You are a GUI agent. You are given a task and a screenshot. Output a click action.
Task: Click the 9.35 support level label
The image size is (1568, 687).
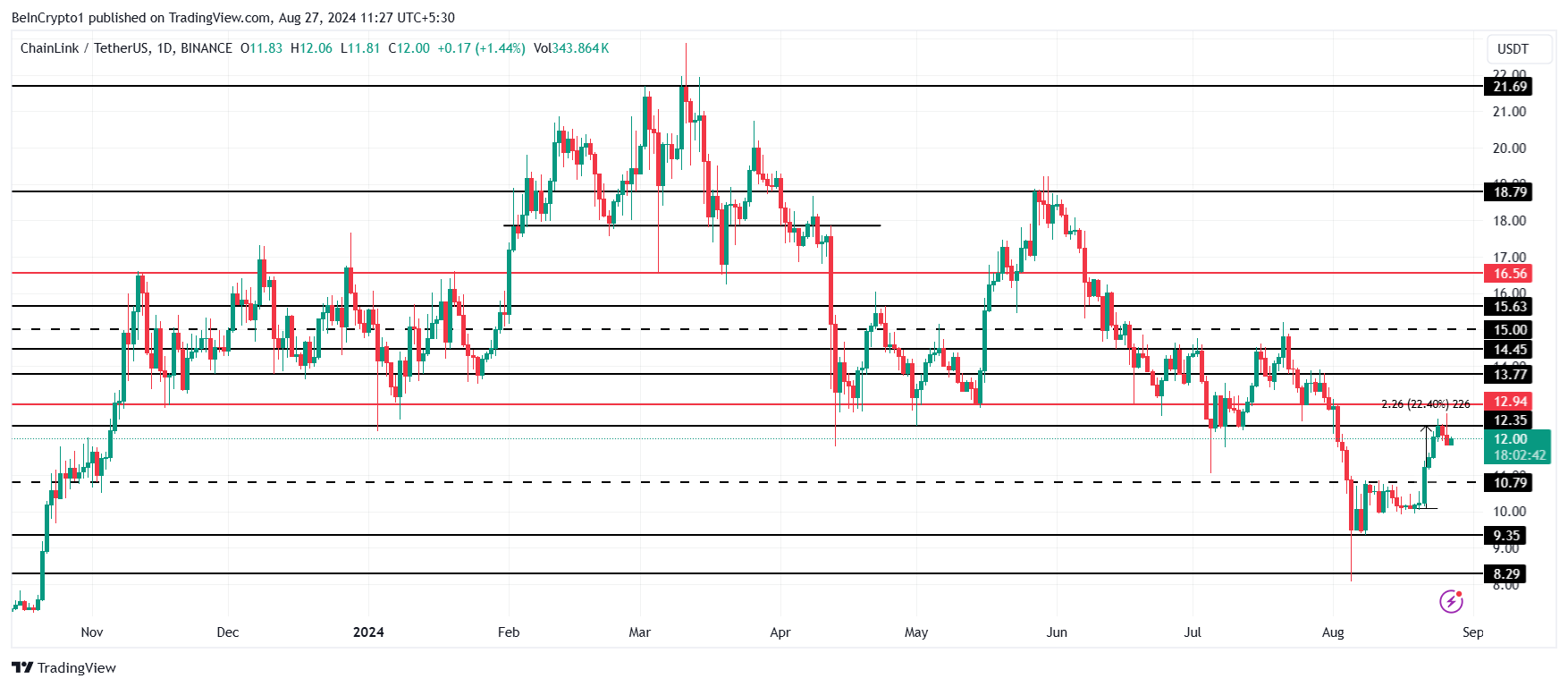[1505, 536]
